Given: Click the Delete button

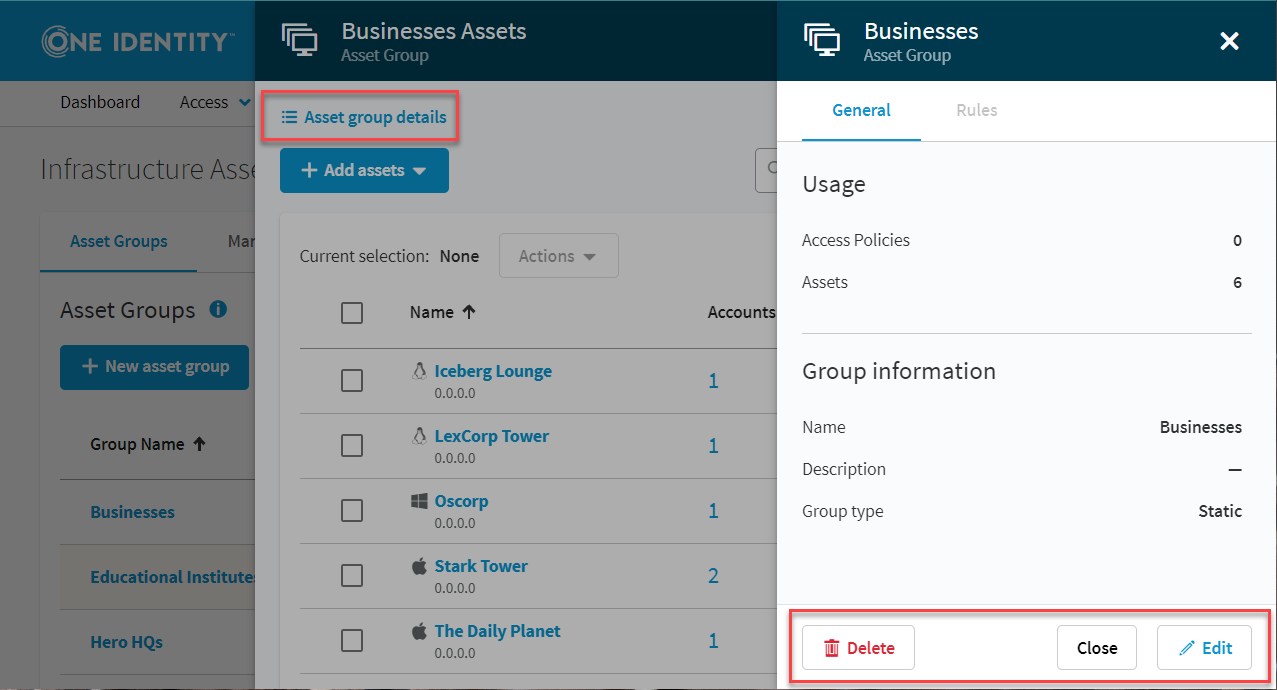Looking at the screenshot, I should (x=858, y=648).
